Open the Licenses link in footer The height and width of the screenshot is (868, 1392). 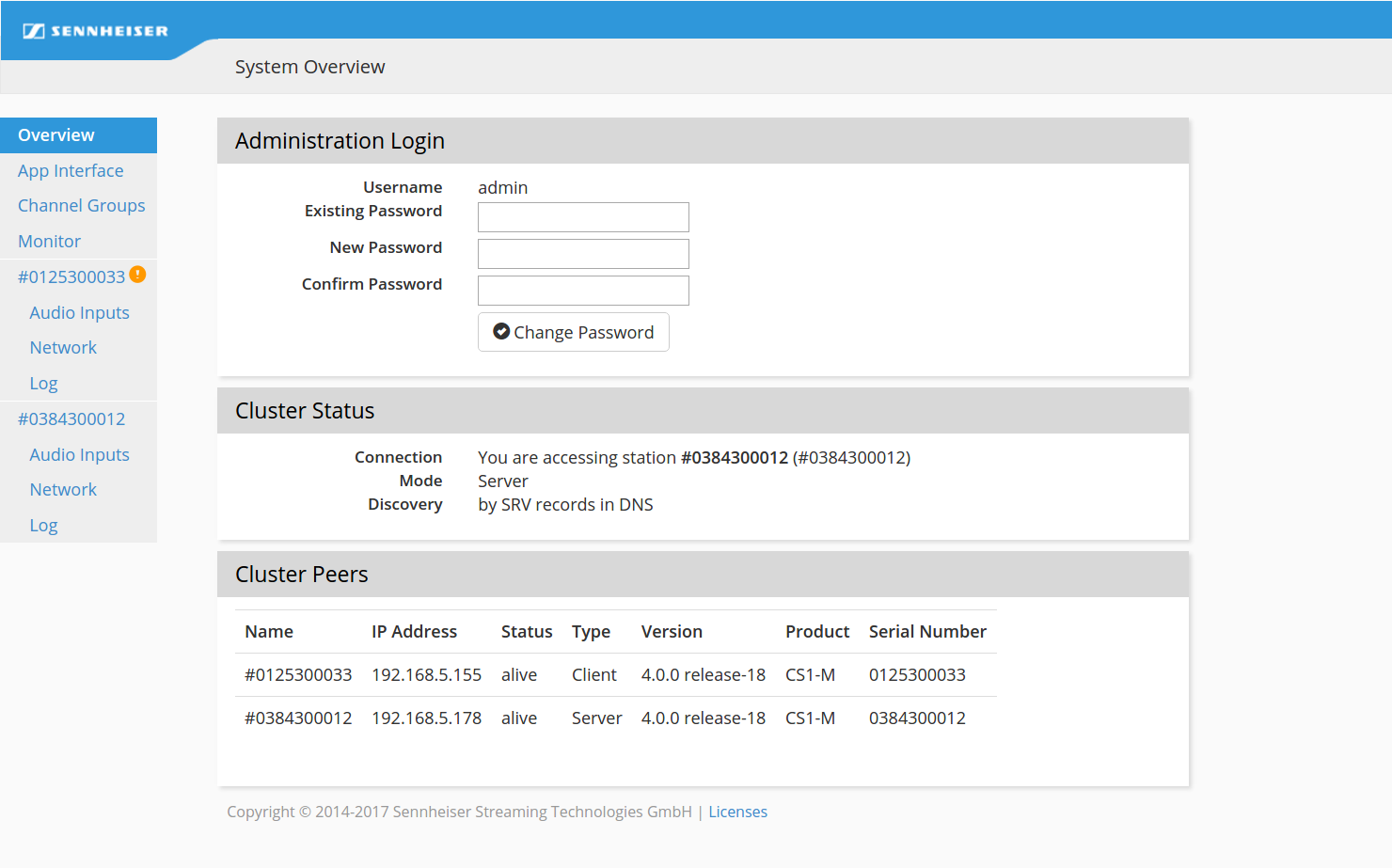(737, 813)
